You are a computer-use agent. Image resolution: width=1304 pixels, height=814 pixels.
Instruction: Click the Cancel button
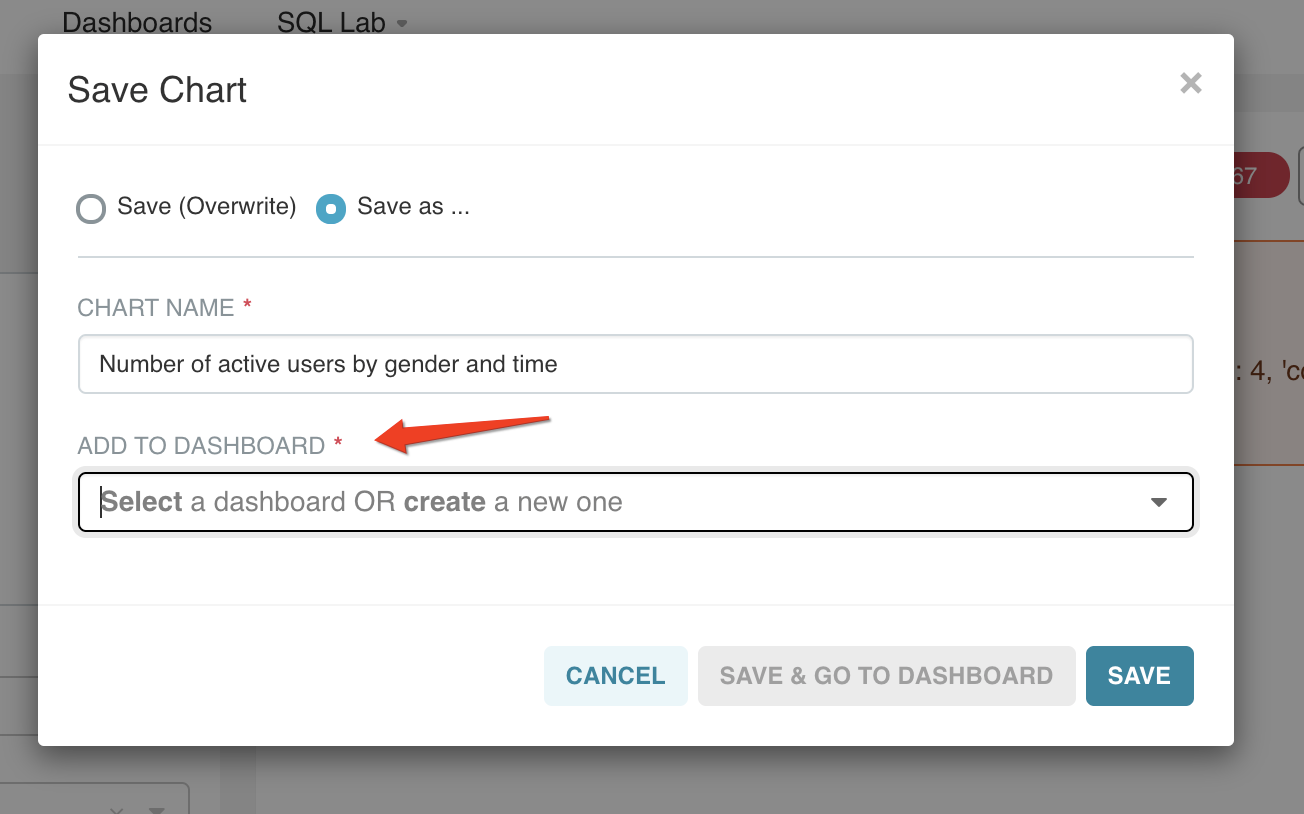[x=615, y=676]
